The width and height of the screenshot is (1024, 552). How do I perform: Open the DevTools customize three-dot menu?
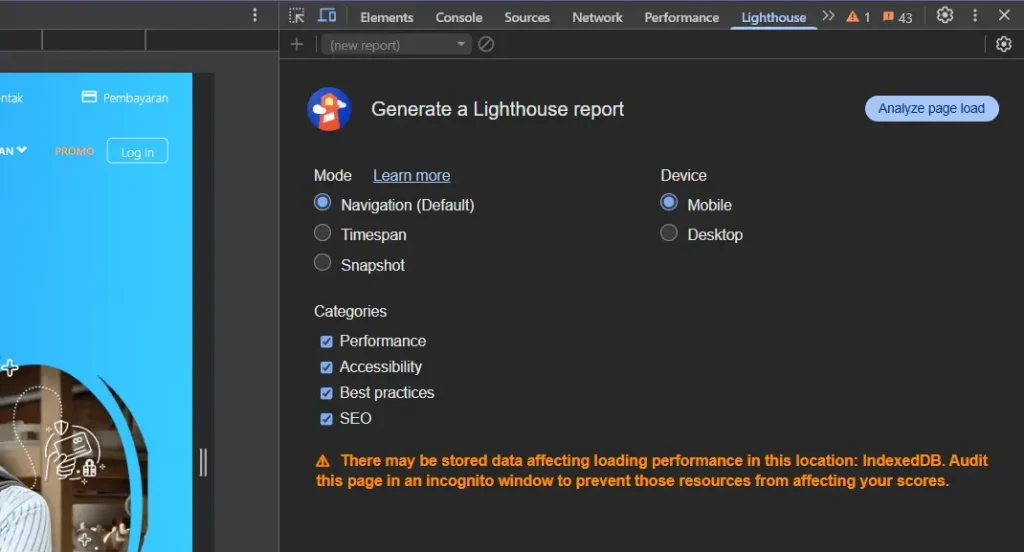pyautogui.click(x=975, y=15)
